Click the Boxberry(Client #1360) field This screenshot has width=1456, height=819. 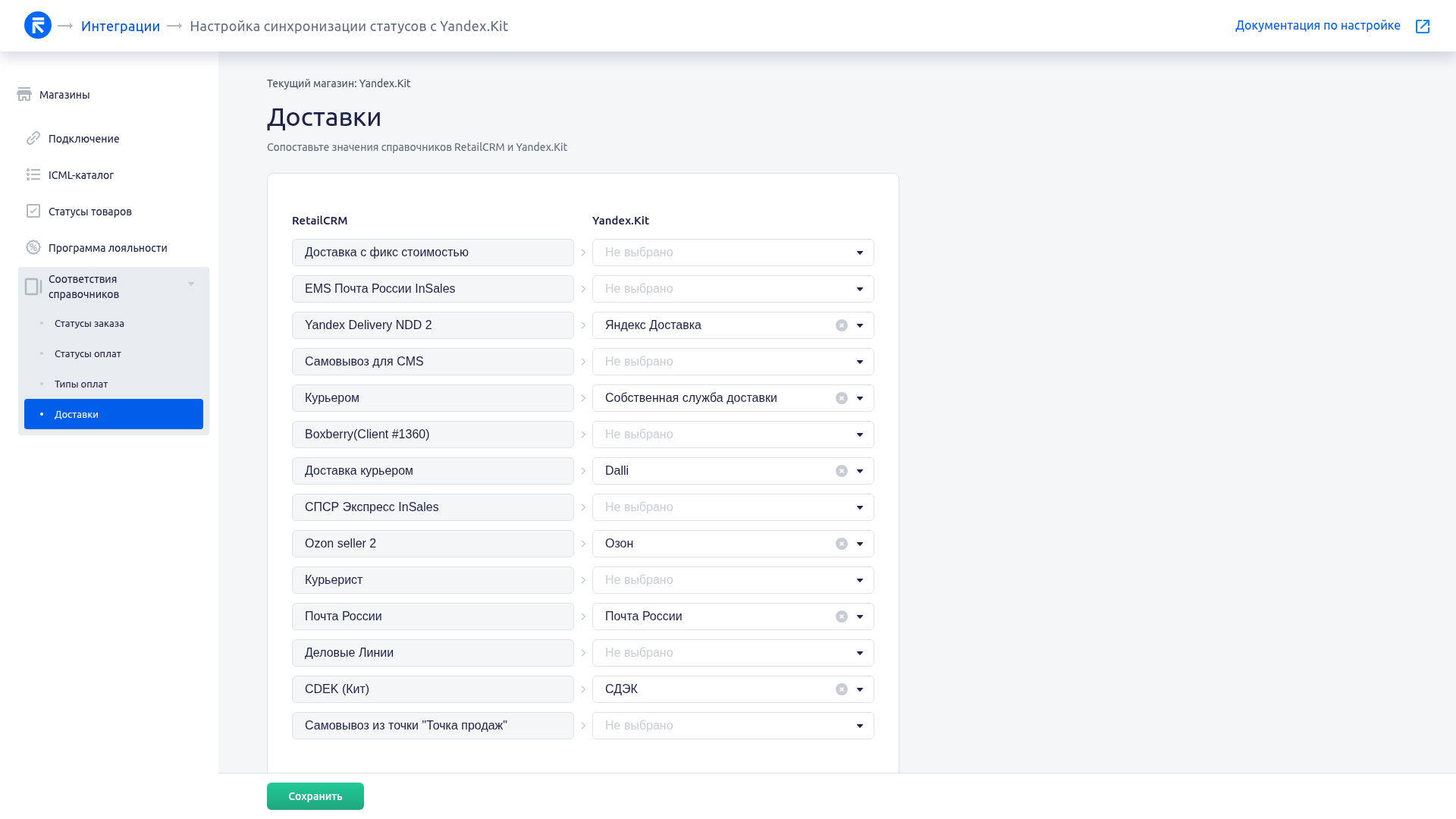point(433,435)
